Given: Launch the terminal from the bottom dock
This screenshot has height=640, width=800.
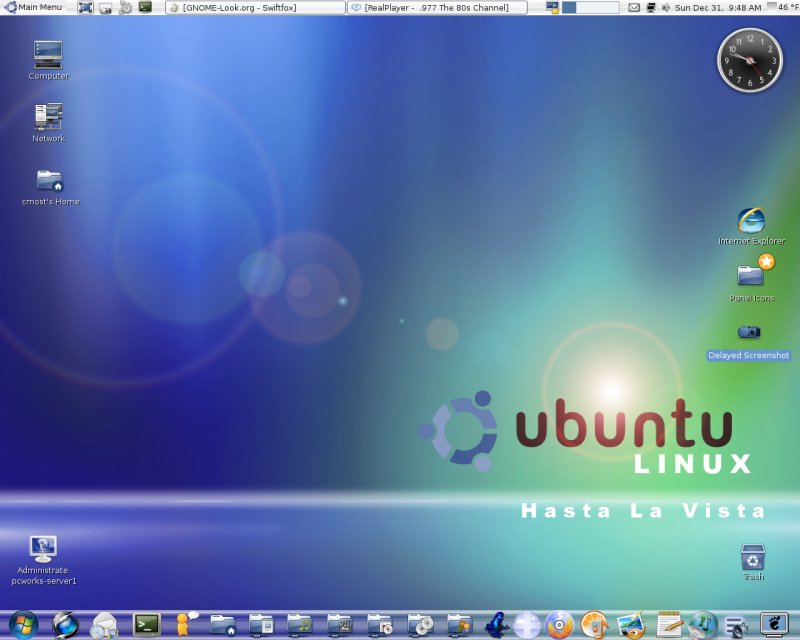Looking at the screenshot, I should click(x=146, y=625).
